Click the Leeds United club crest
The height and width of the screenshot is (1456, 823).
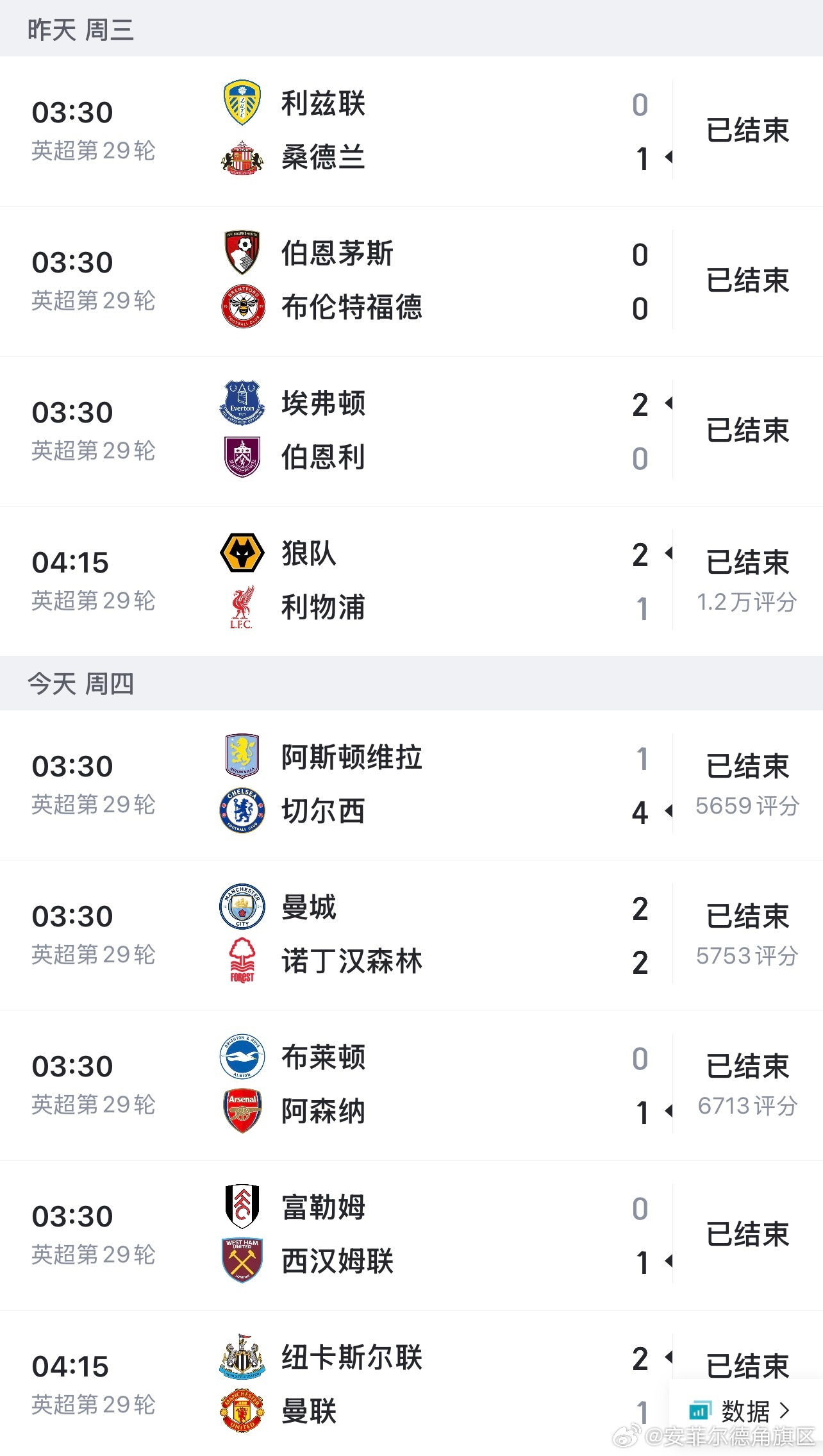click(242, 103)
